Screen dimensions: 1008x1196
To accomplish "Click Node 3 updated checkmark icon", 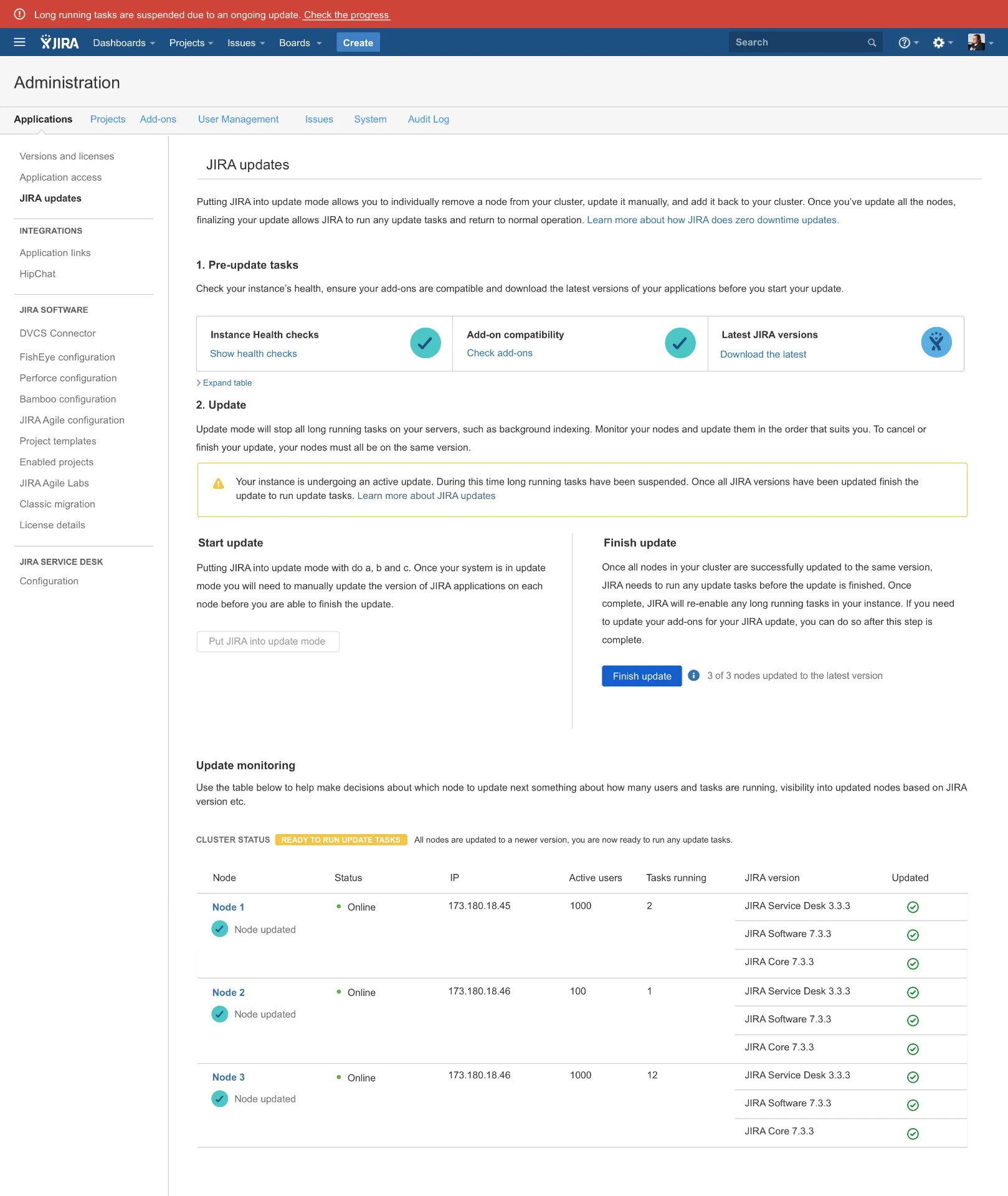I will [219, 1099].
